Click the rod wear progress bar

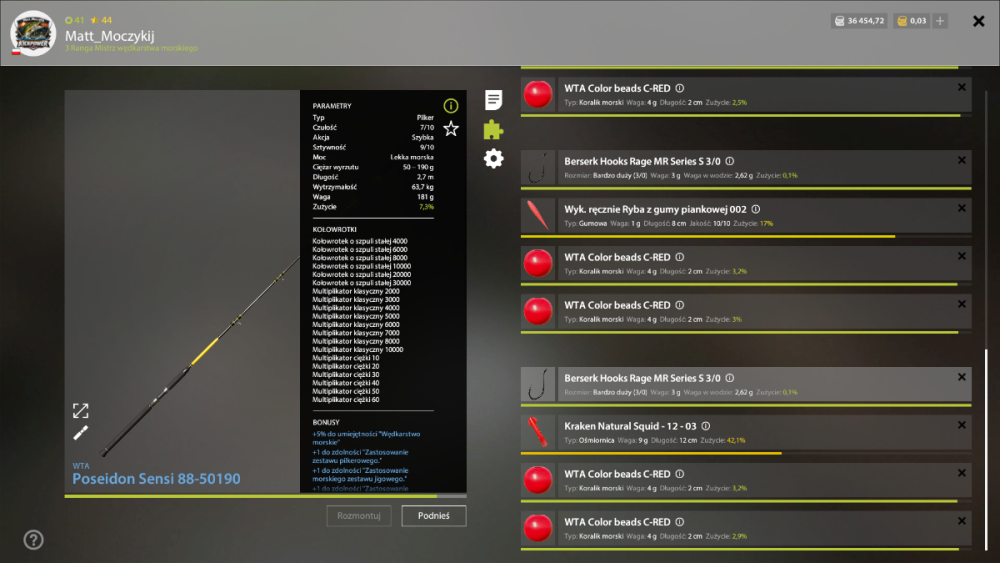(x=265, y=496)
